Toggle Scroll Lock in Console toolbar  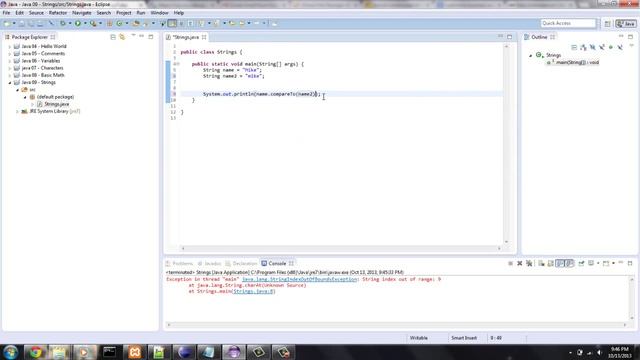[551, 263]
